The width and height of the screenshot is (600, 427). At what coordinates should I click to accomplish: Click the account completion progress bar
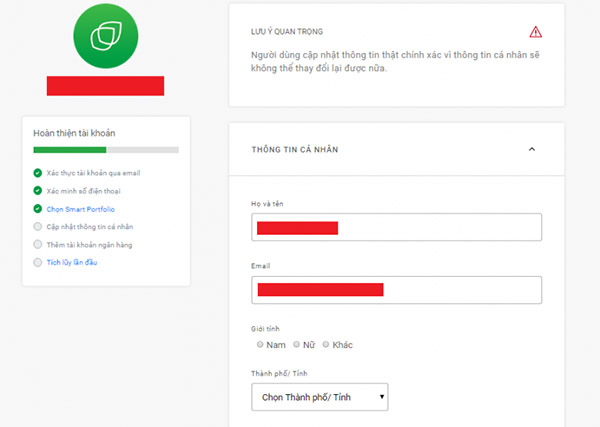click(x=106, y=150)
